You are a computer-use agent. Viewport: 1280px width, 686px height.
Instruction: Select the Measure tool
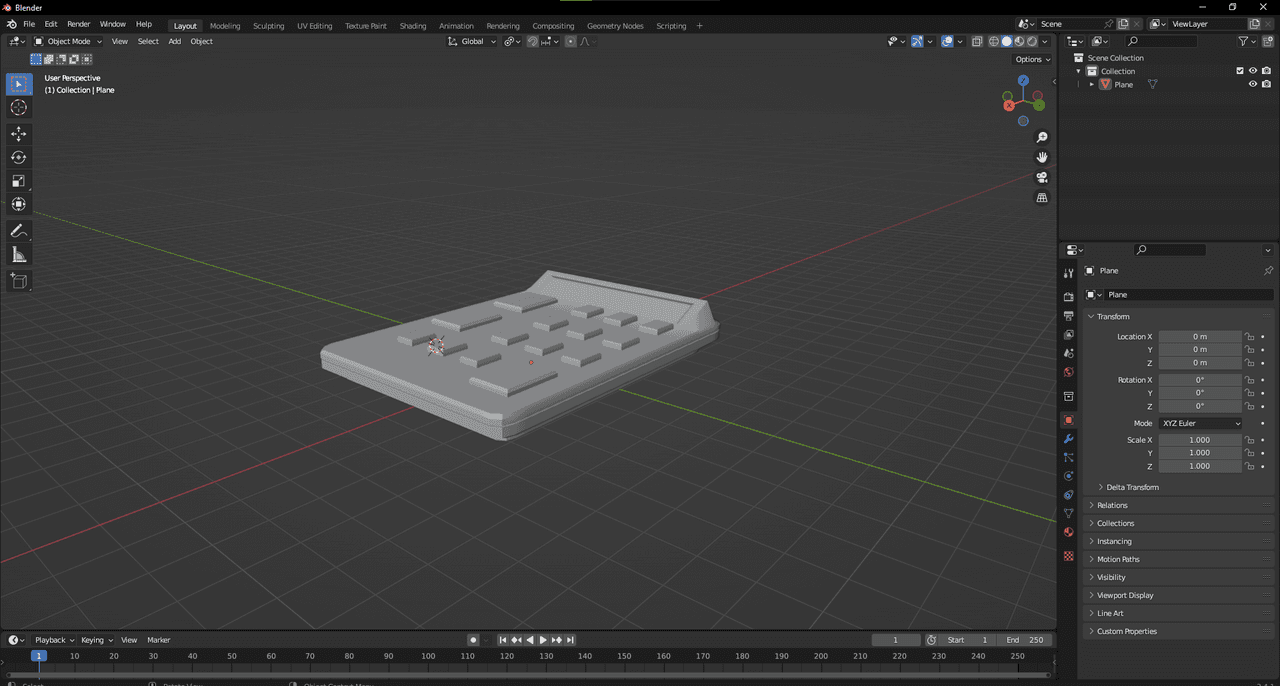tap(19, 255)
